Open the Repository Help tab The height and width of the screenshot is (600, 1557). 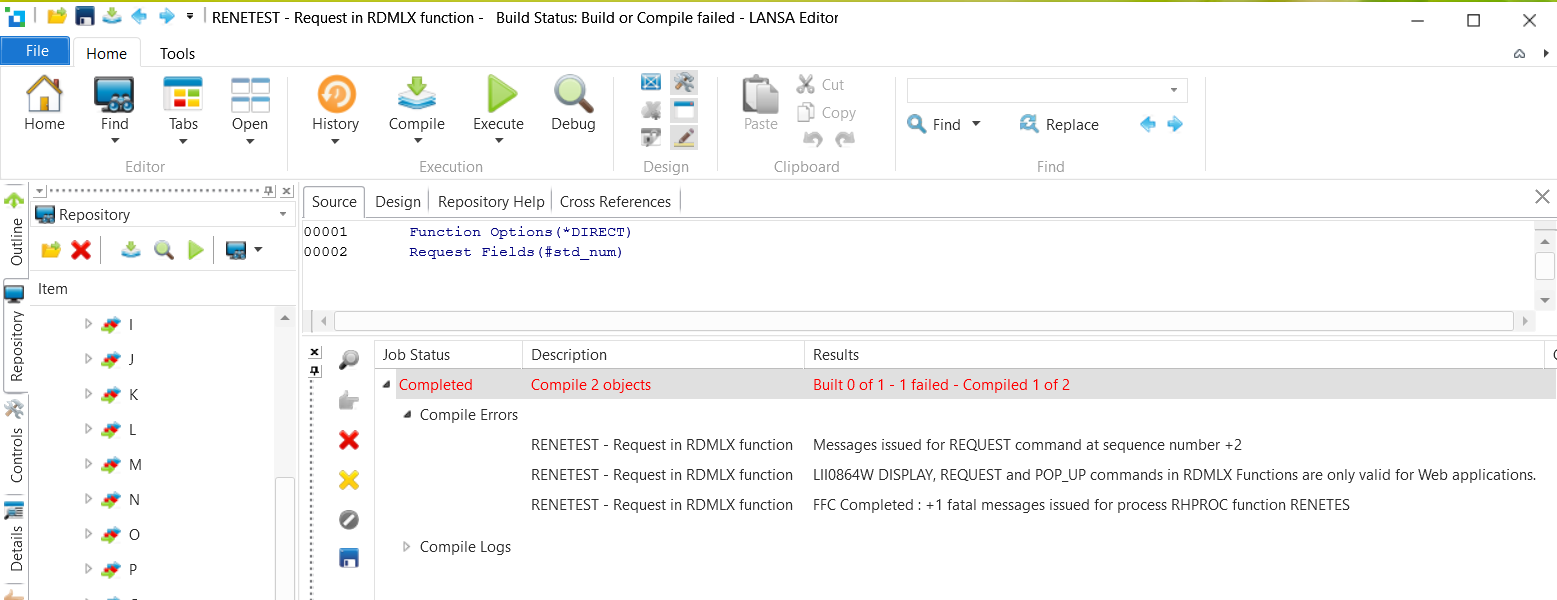(491, 201)
